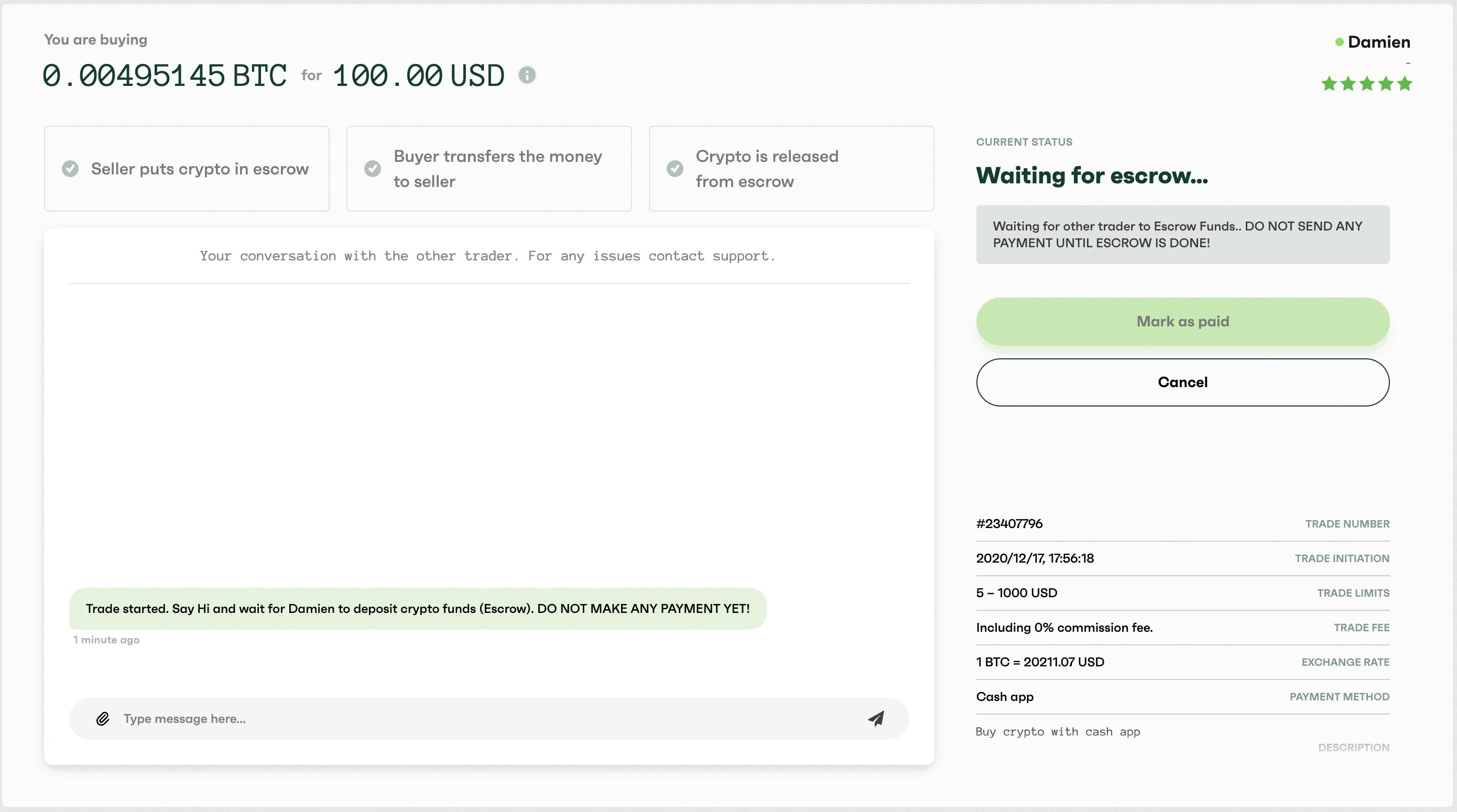Click the info icon beside 100.00 USD
This screenshot has height=812, width=1457.
point(527,75)
